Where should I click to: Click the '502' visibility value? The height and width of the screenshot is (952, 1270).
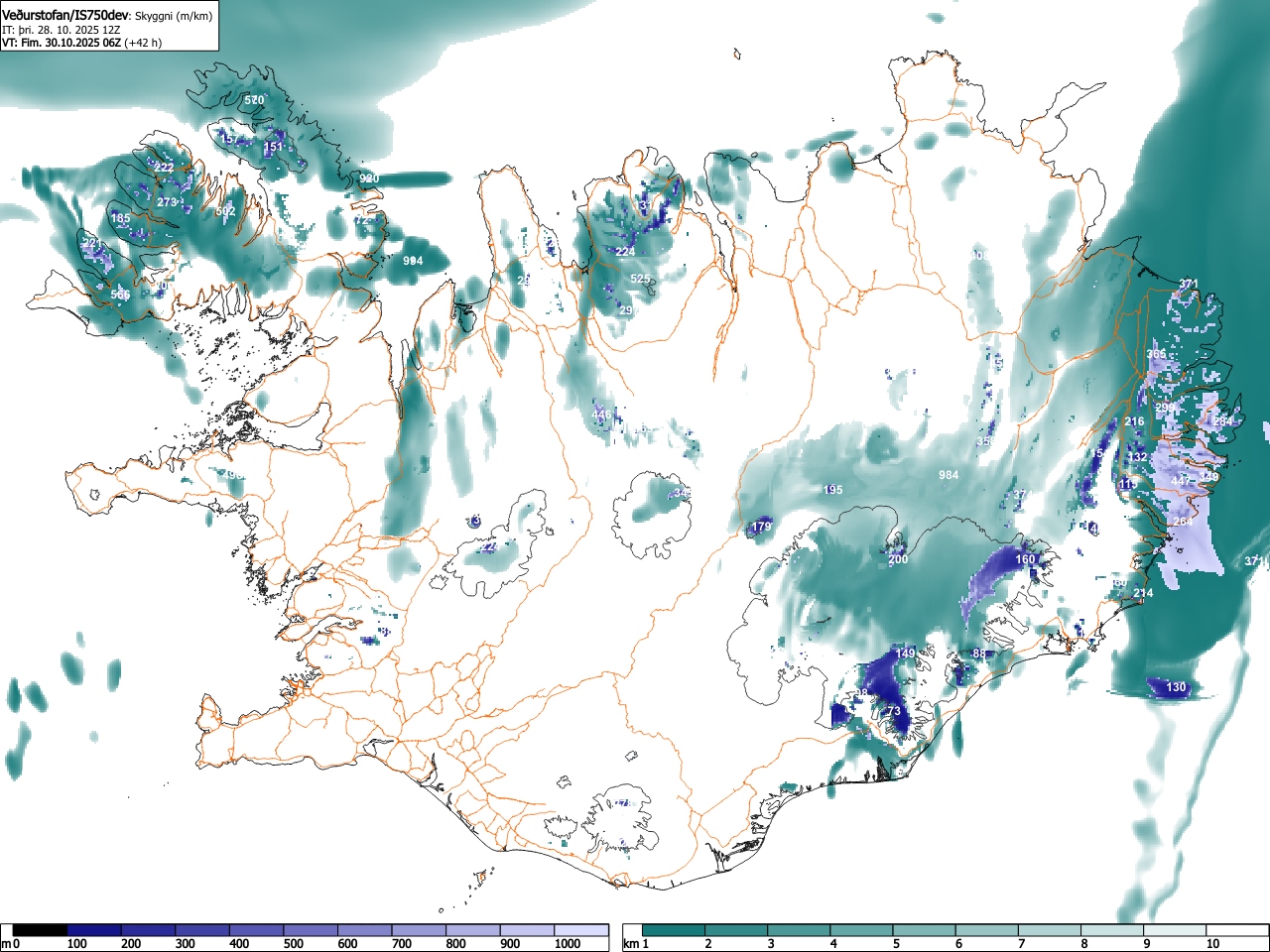coord(226,211)
